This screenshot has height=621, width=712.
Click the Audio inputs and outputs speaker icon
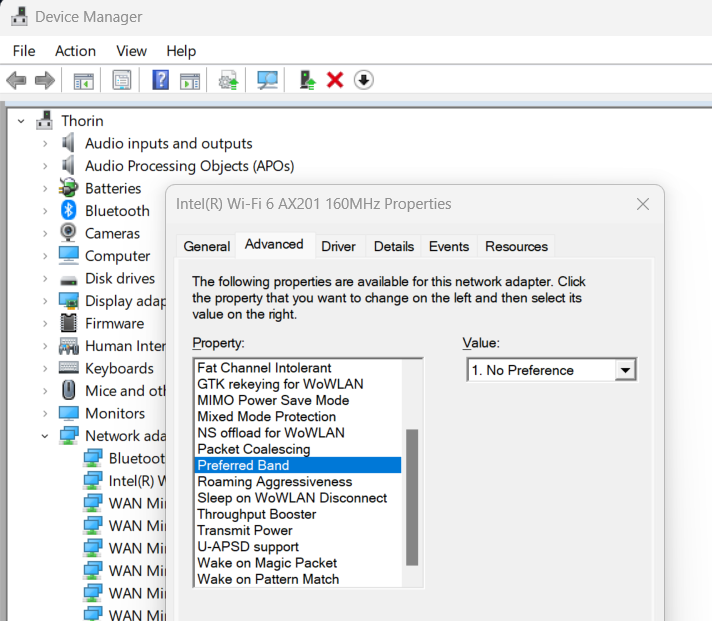(68, 143)
